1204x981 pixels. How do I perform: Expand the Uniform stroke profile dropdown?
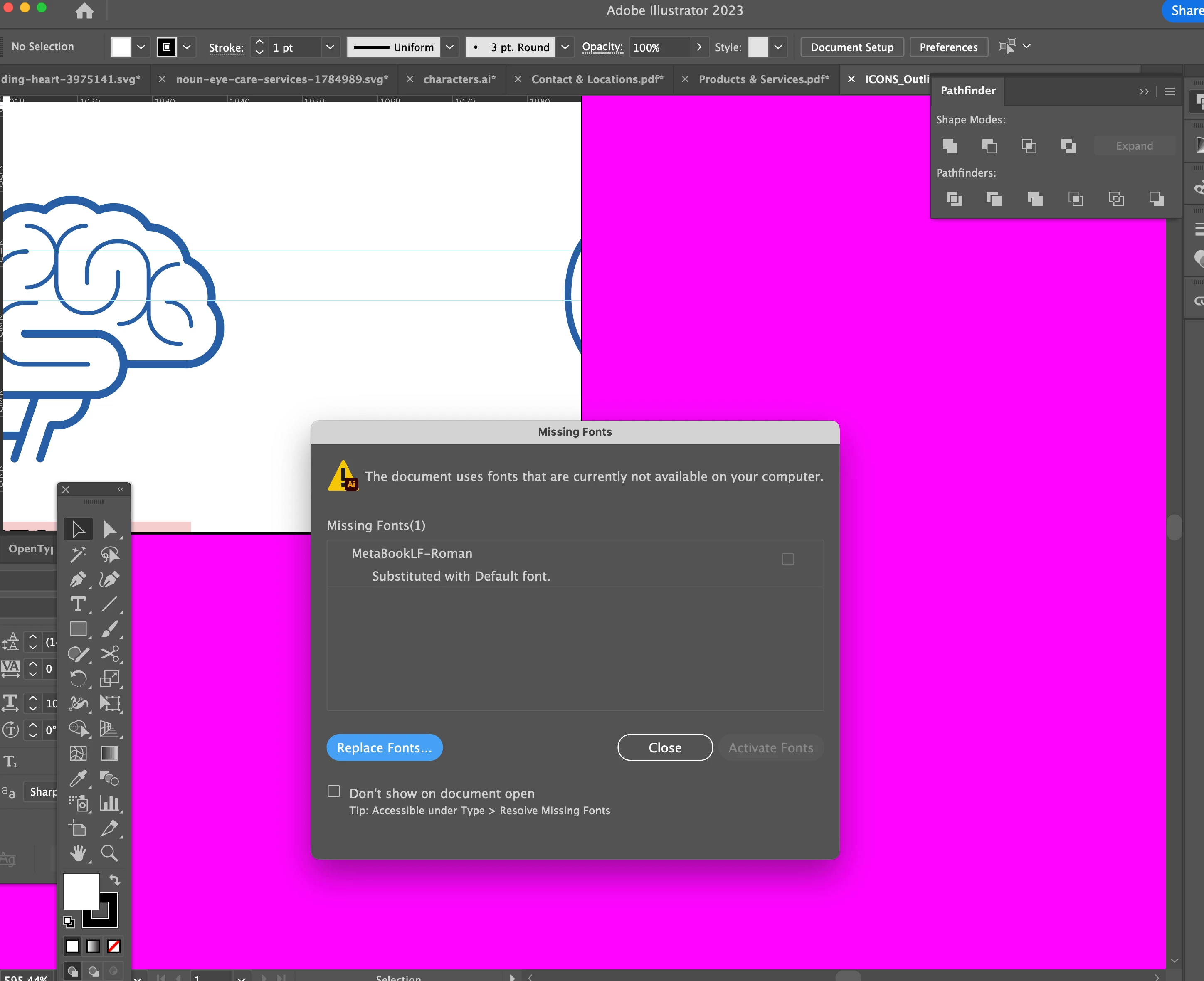coord(450,47)
